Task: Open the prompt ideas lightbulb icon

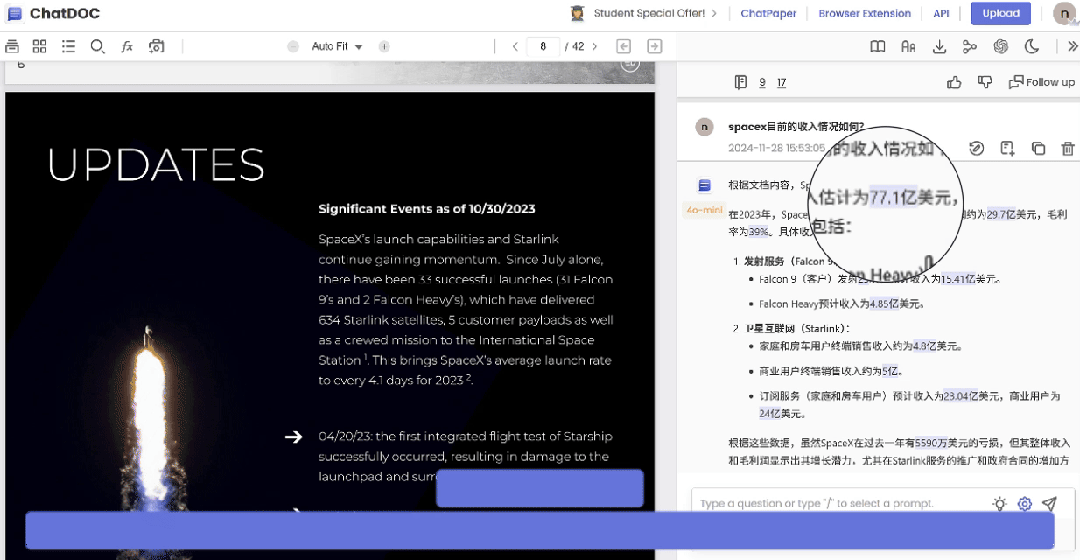Action: point(999,504)
